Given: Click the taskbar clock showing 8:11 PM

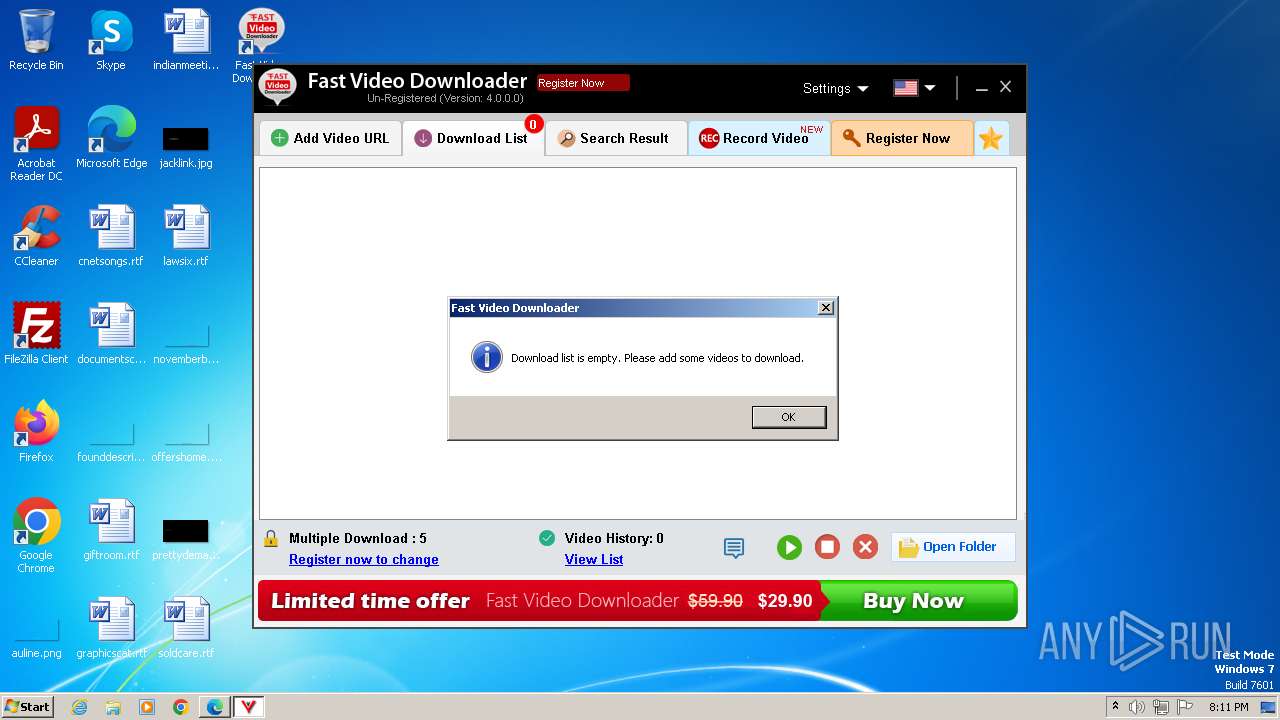Looking at the screenshot, I should [1228, 707].
